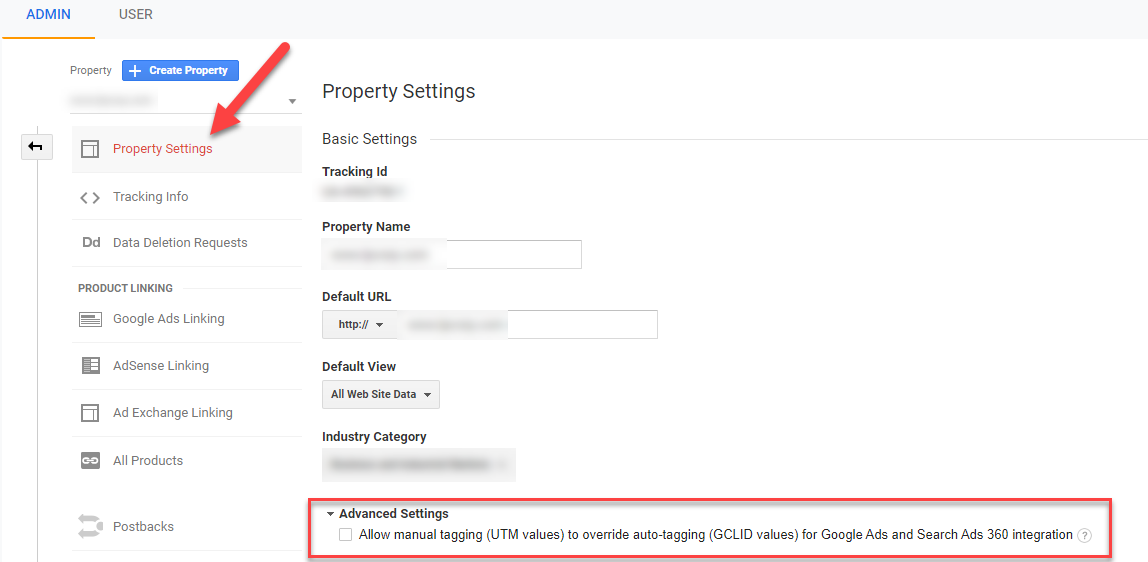This screenshot has height=562, width=1148.
Task: Collapse the Advanced Settings section
Action: tap(331, 514)
